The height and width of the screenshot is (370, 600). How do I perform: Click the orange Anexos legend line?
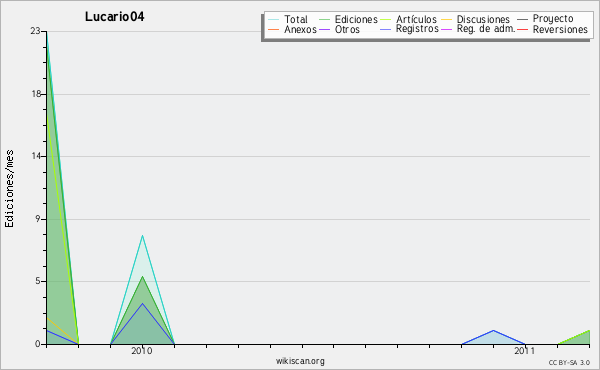[274, 29]
